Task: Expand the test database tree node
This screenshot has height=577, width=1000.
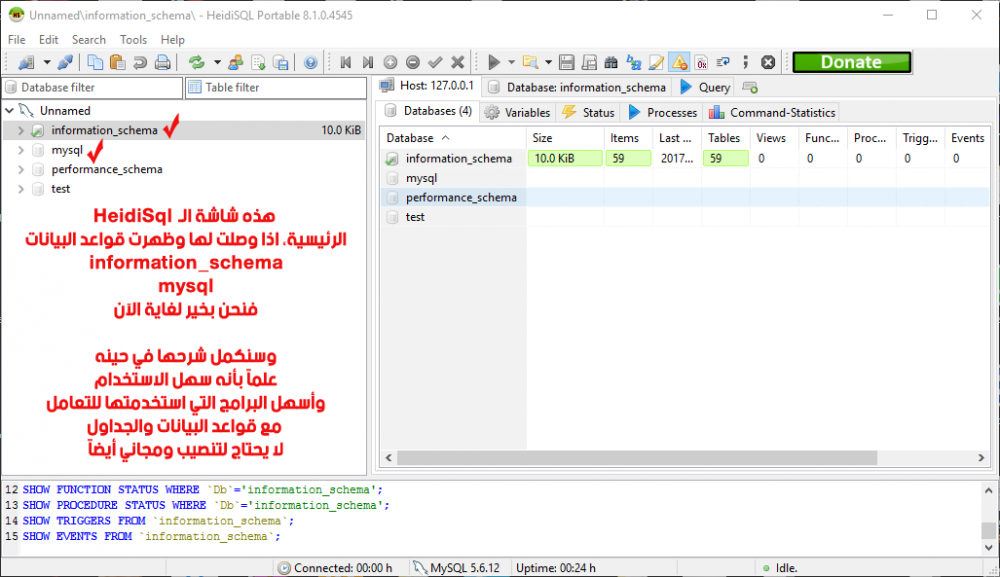Action: coord(21,189)
